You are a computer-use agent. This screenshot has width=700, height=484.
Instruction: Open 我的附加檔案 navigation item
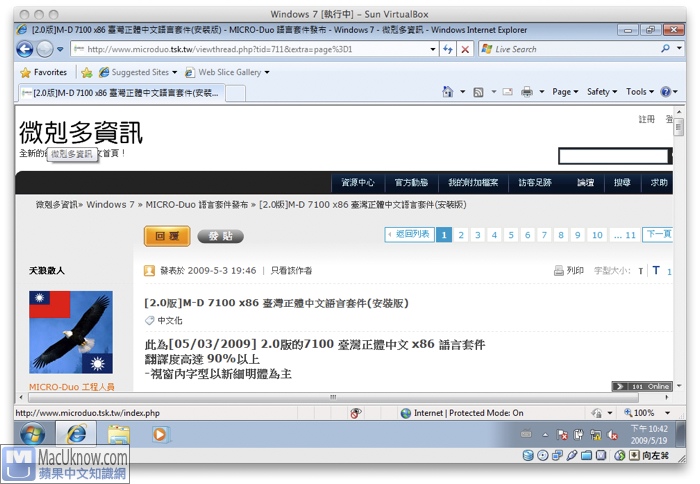coord(473,182)
